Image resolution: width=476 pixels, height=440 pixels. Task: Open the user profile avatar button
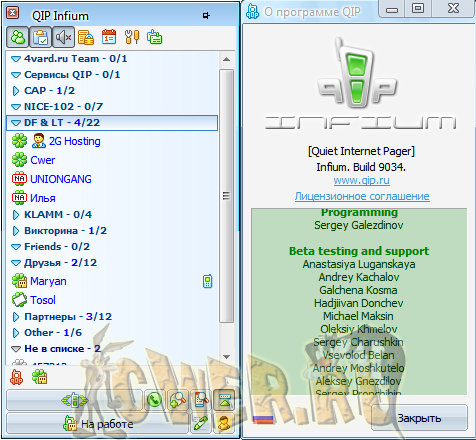pos(224,424)
